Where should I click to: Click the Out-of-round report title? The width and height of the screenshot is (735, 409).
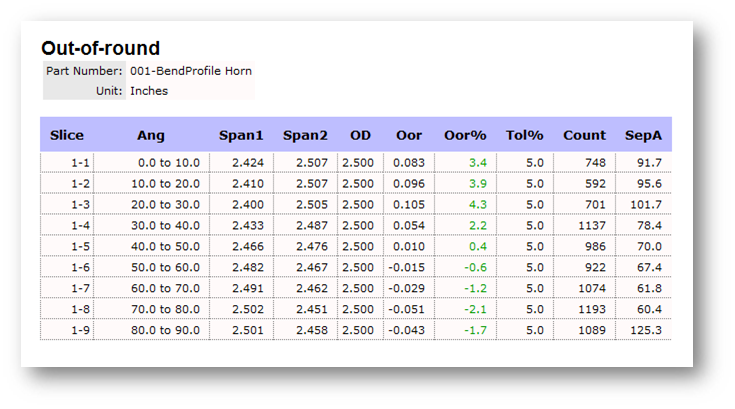100,48
